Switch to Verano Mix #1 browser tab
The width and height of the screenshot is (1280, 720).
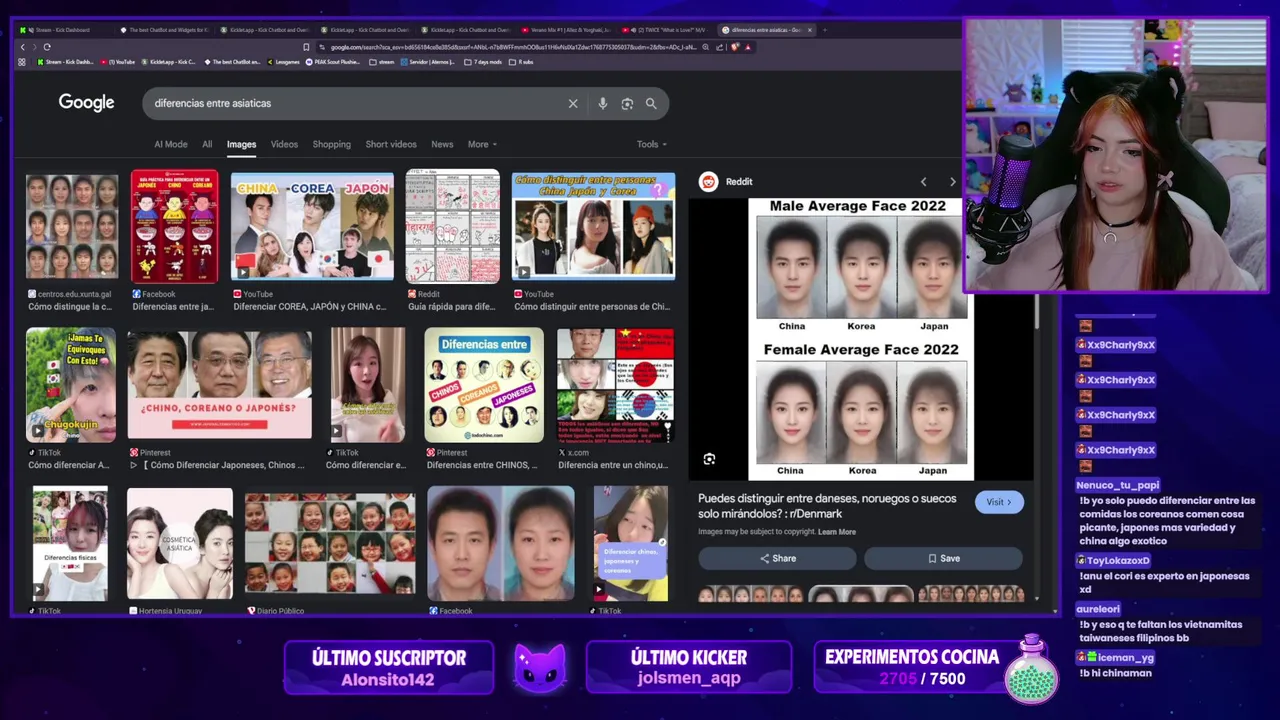565,30
